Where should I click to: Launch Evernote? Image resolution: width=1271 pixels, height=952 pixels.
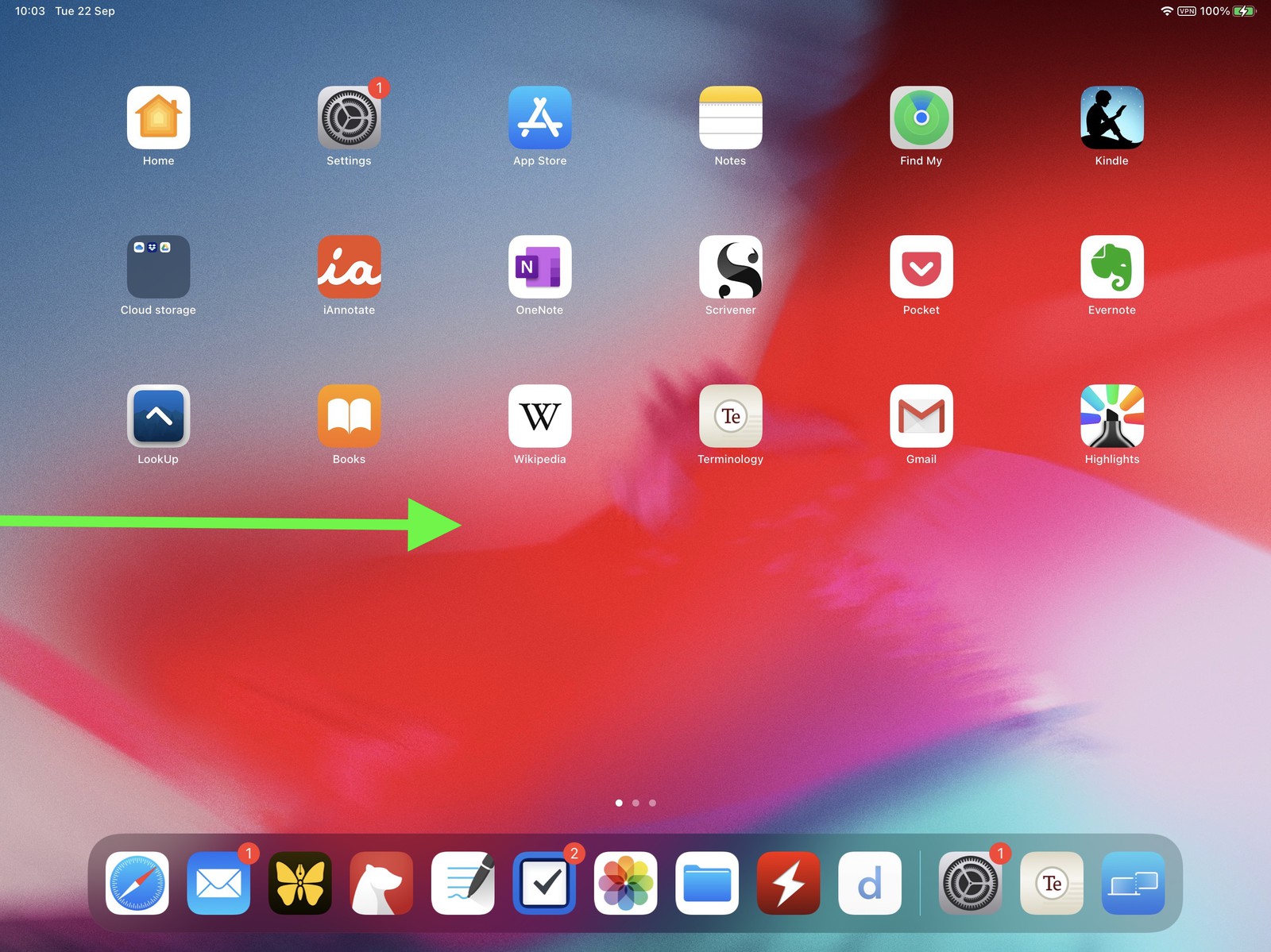pos(1111,267)
